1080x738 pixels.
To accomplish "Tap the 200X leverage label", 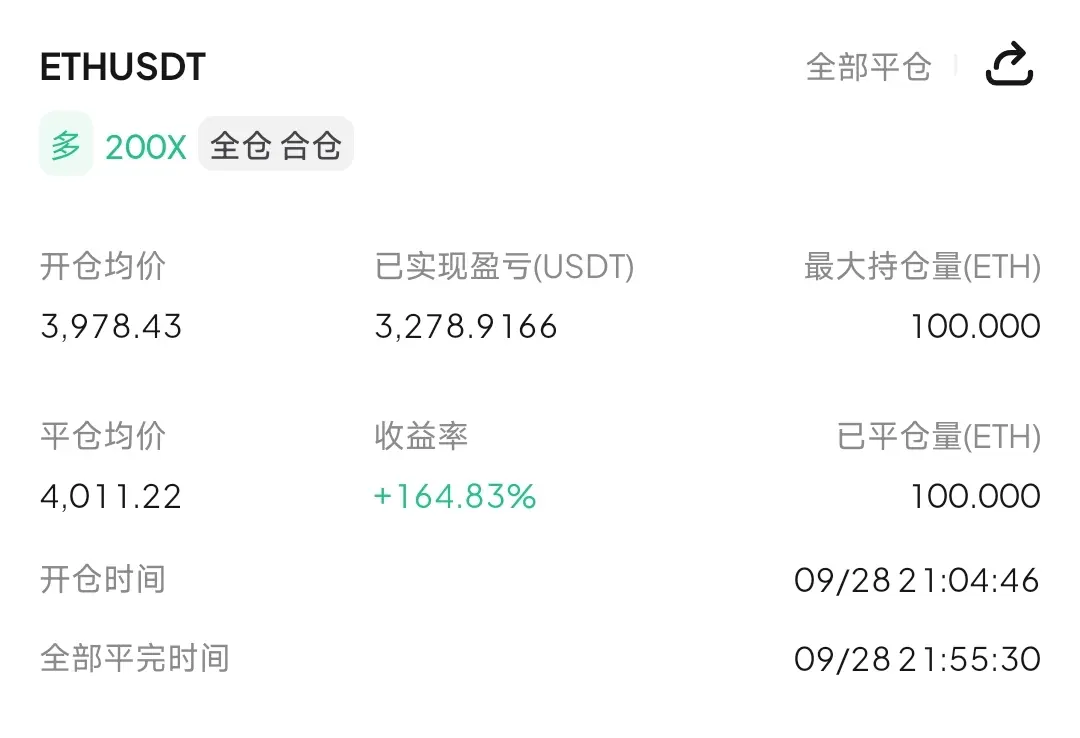I will point(145,147).
